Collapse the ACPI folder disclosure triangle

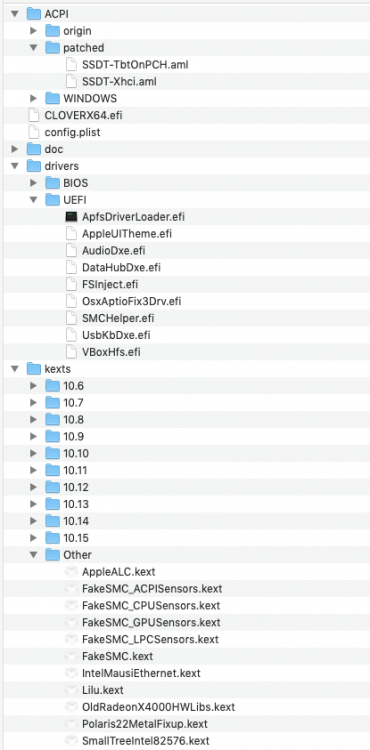(15, 14)
